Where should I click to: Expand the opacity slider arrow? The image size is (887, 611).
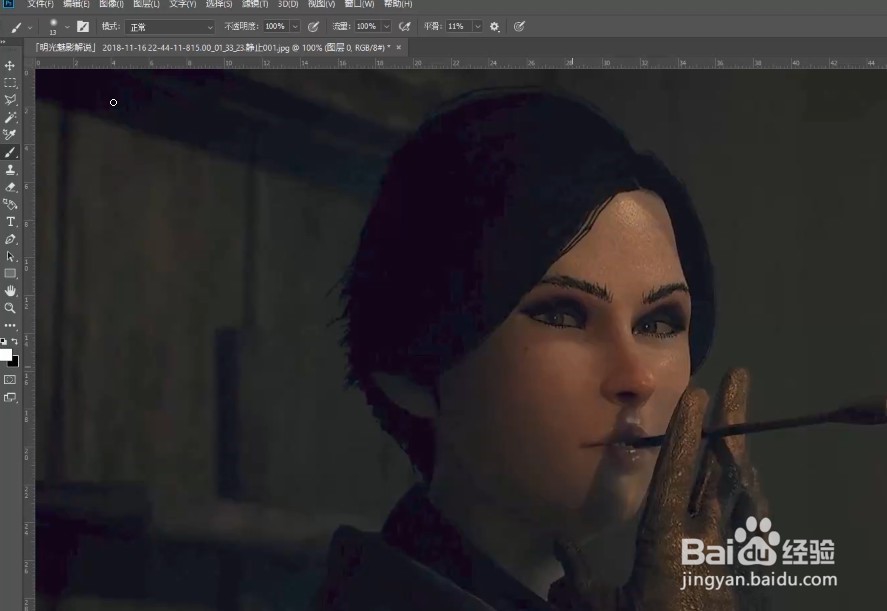coord(295,27)
